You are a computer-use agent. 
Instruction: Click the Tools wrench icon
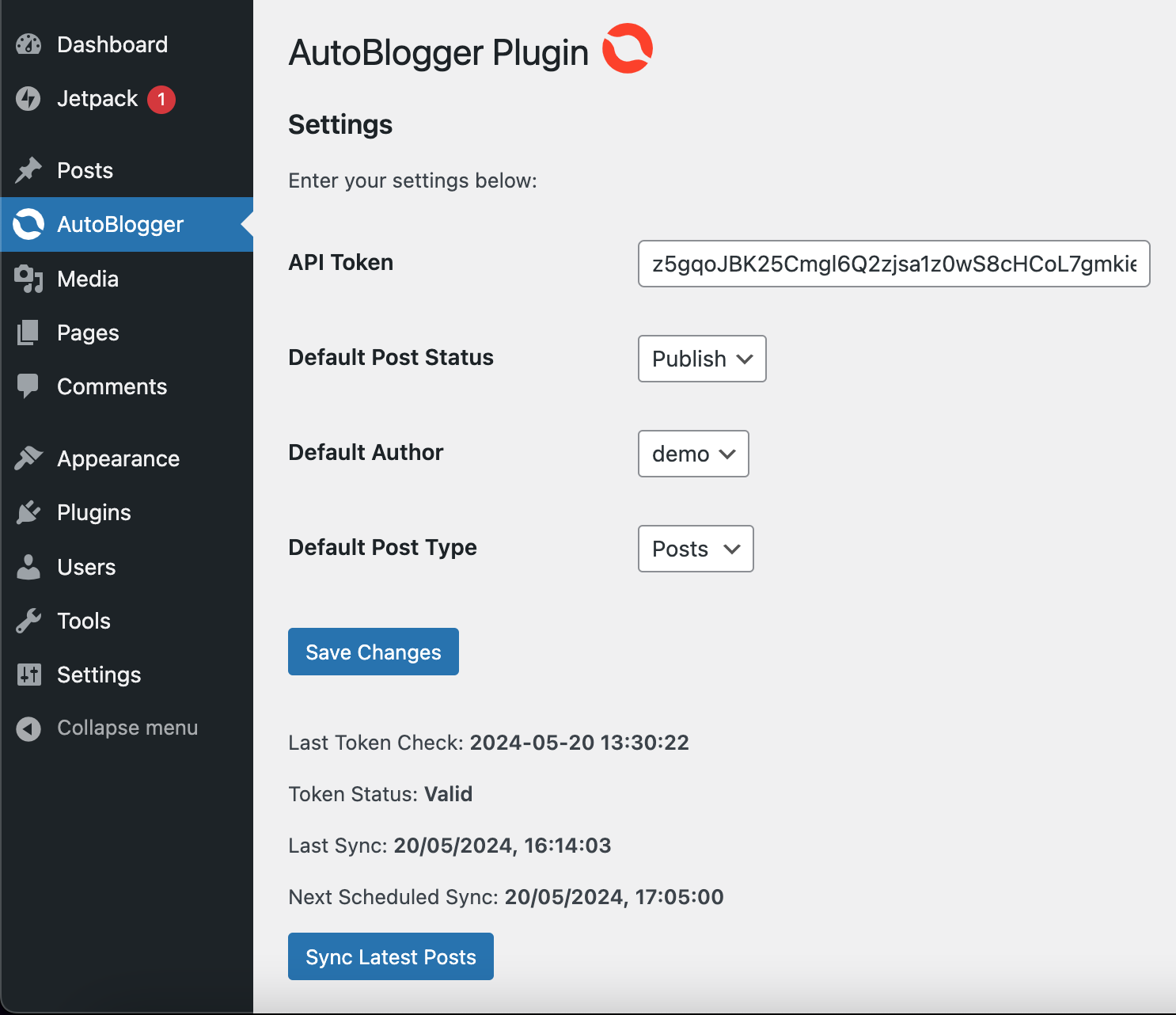tap(28, 621)
